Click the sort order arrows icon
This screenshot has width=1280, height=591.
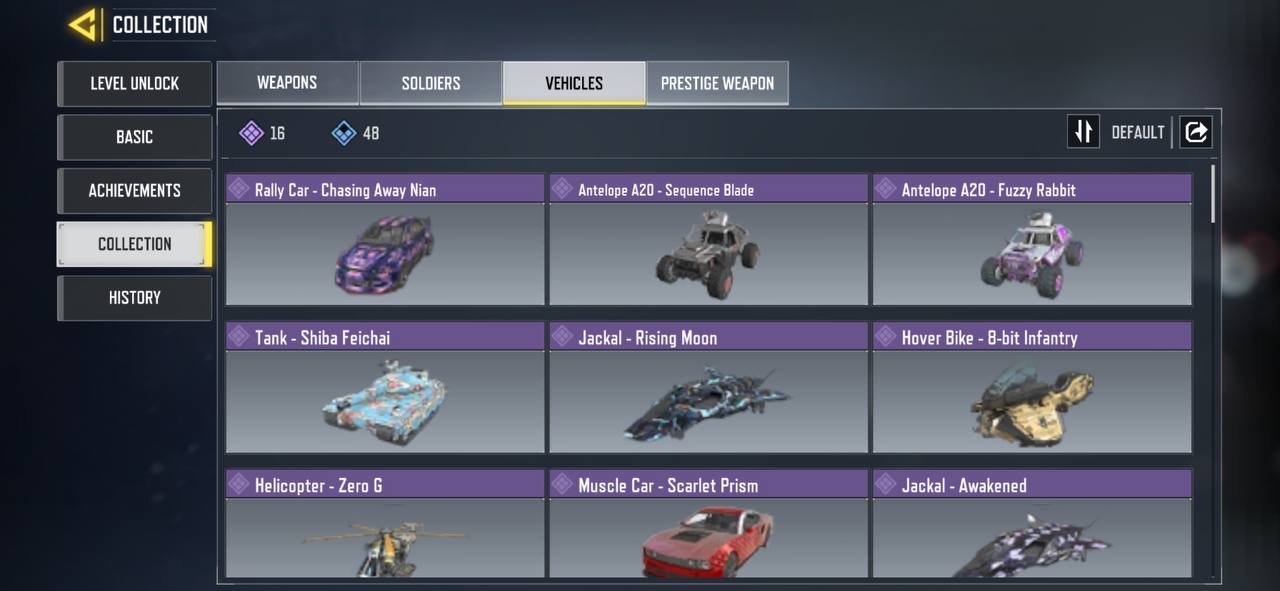tap(1083, 131)
